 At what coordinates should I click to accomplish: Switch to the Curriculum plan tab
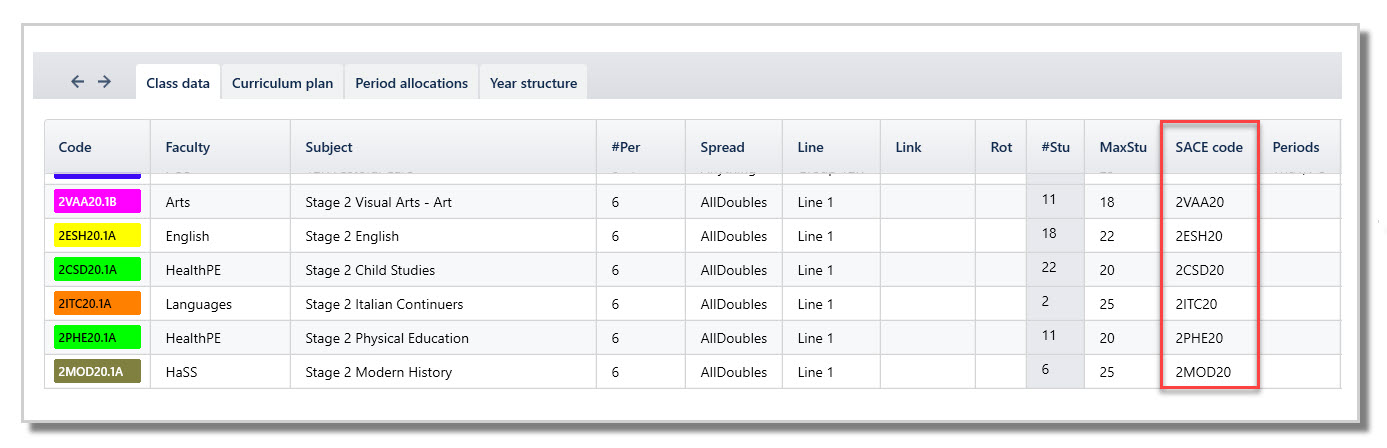tap(282, 83)
